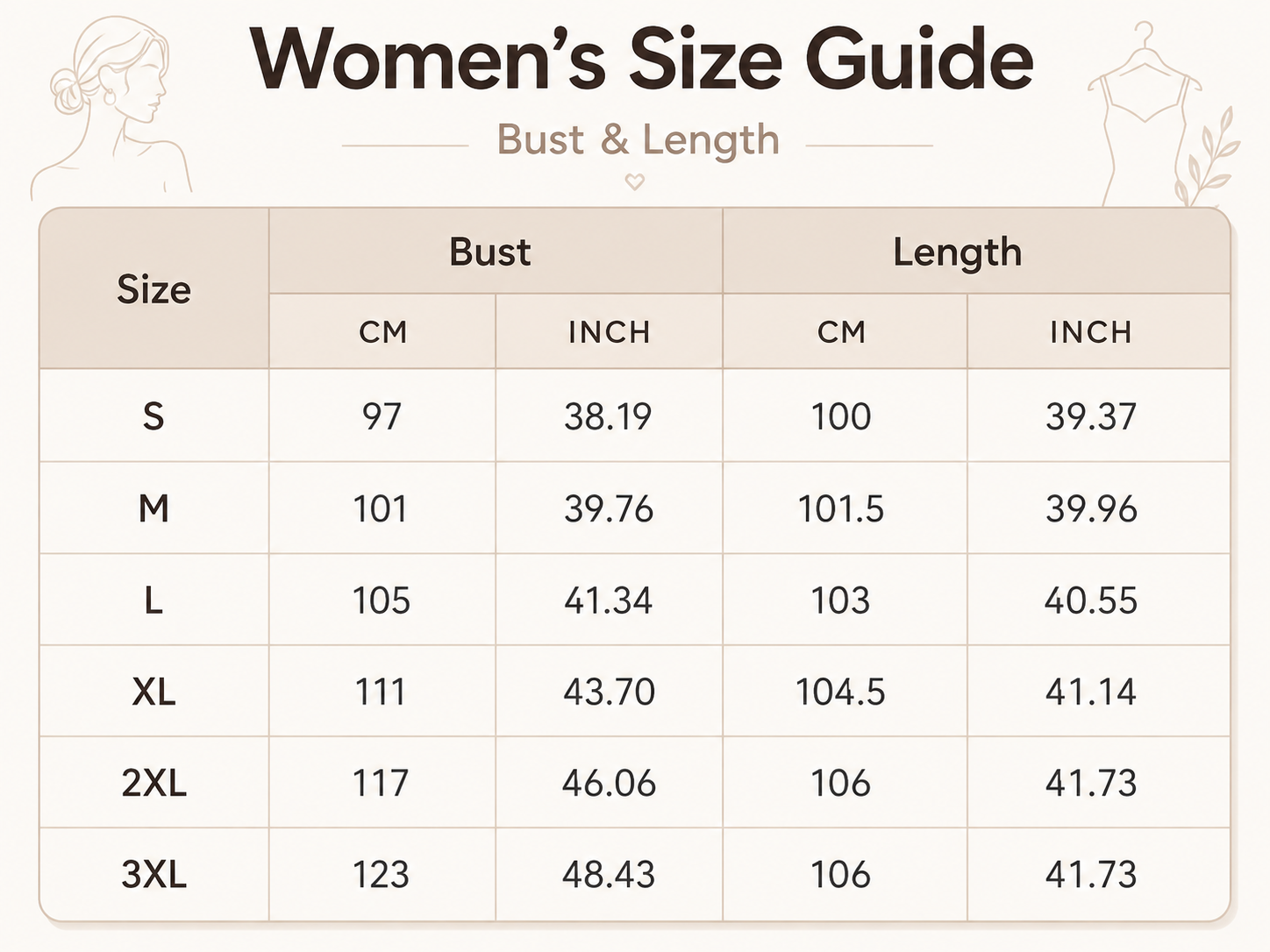Click the bust value 38.19 inches
The height and width of the screenshot is (952, 1270).
[x=608, y=416]
